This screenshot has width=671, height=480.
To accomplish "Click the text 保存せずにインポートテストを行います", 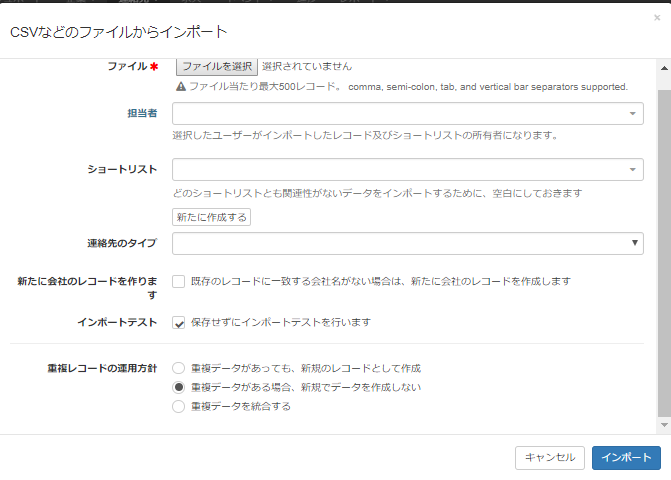I will point(281,322).
